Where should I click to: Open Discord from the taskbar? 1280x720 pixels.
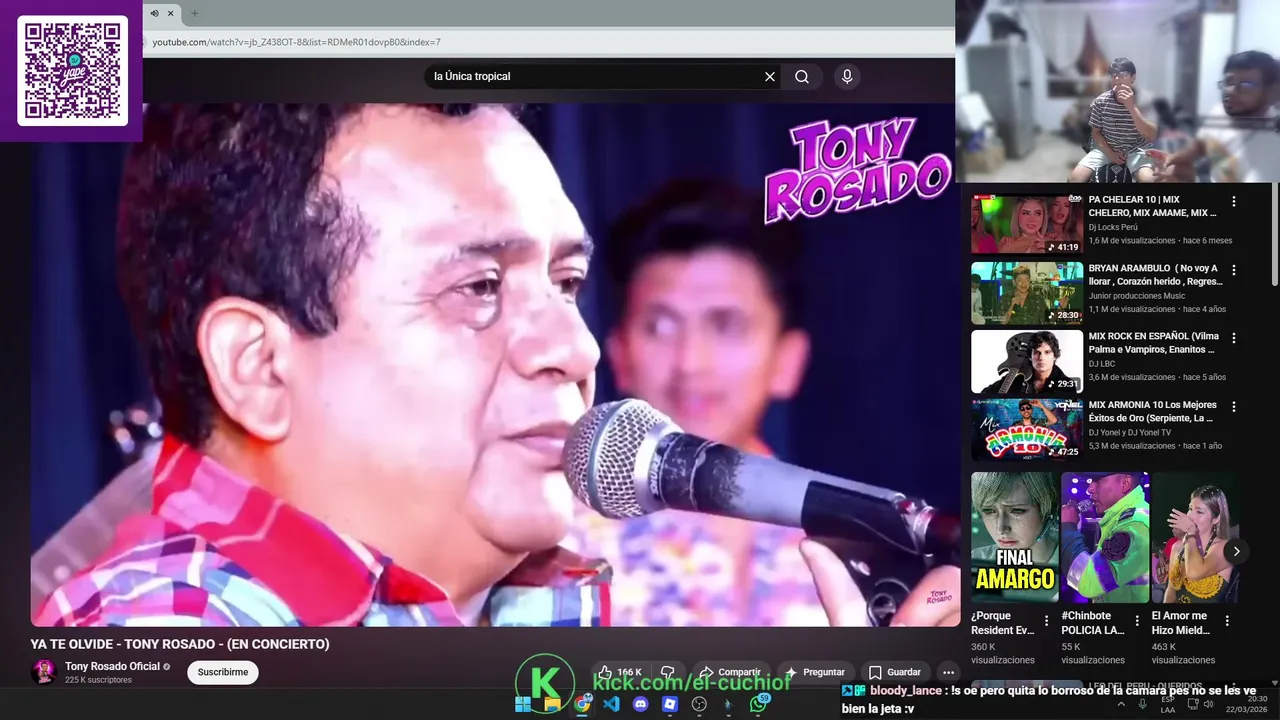click(x=641, y=704)
